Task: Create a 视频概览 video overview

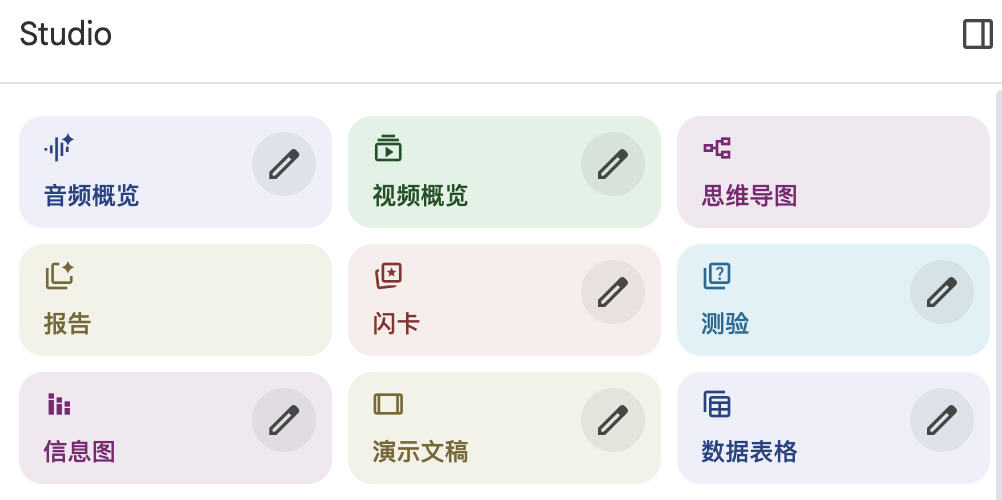Action: click(504, 172)
